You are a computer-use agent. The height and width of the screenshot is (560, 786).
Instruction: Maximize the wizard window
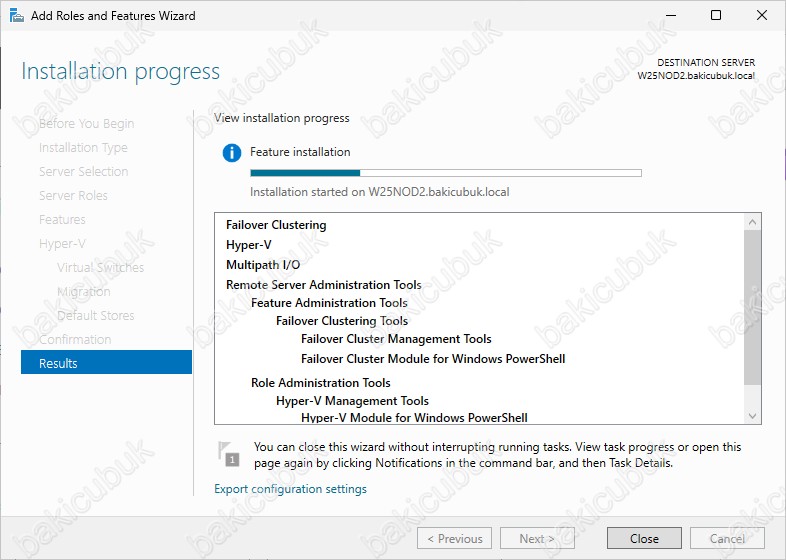point(716,16)
